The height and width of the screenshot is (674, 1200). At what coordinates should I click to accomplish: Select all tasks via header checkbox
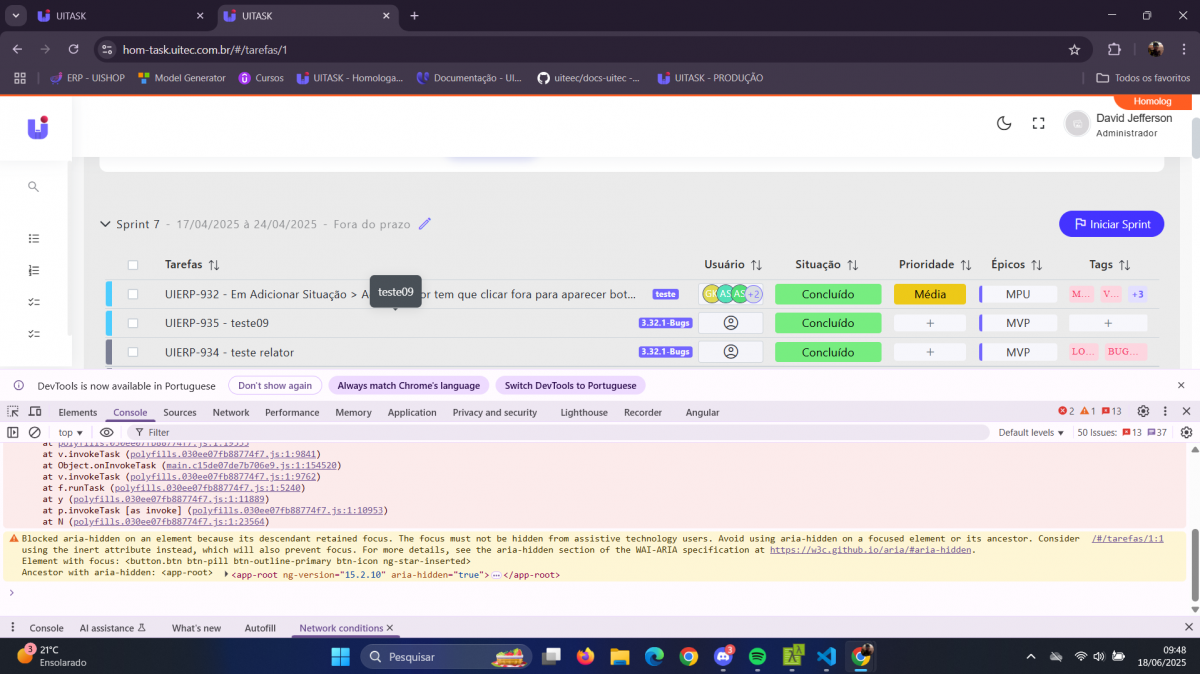(133, 265)
